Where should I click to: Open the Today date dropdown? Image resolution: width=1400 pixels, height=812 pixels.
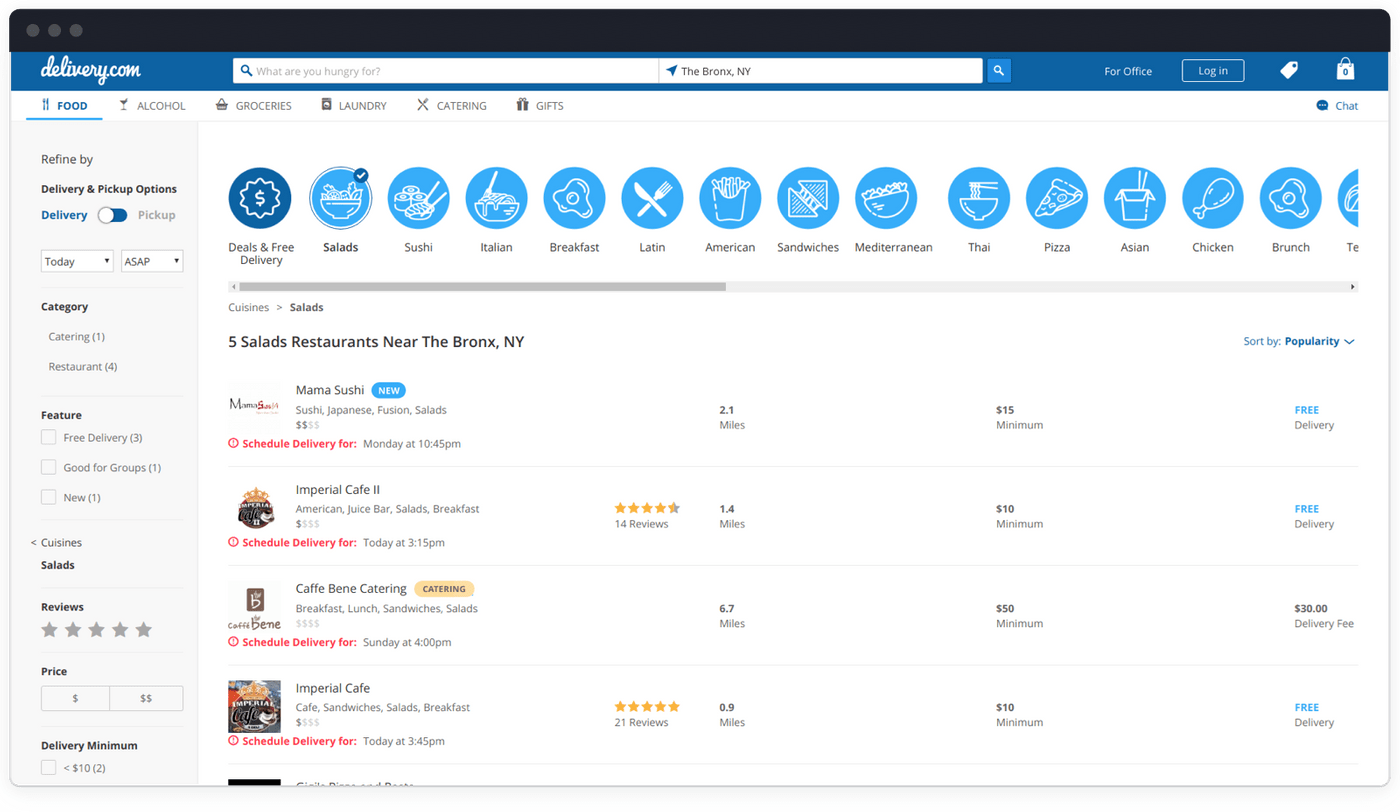[x=77, y=261]
